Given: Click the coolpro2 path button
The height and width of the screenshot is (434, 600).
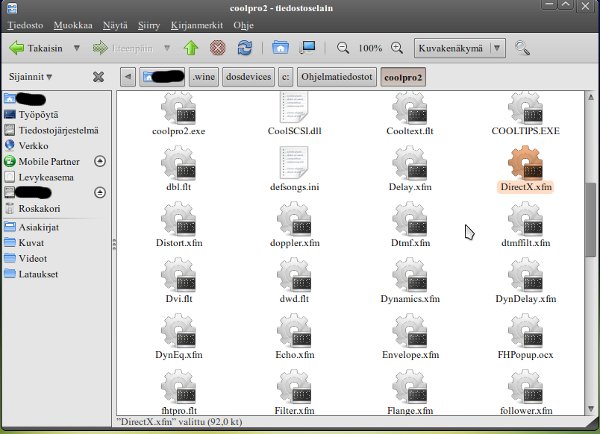Looking at the screenshot, I should [403, 77].
